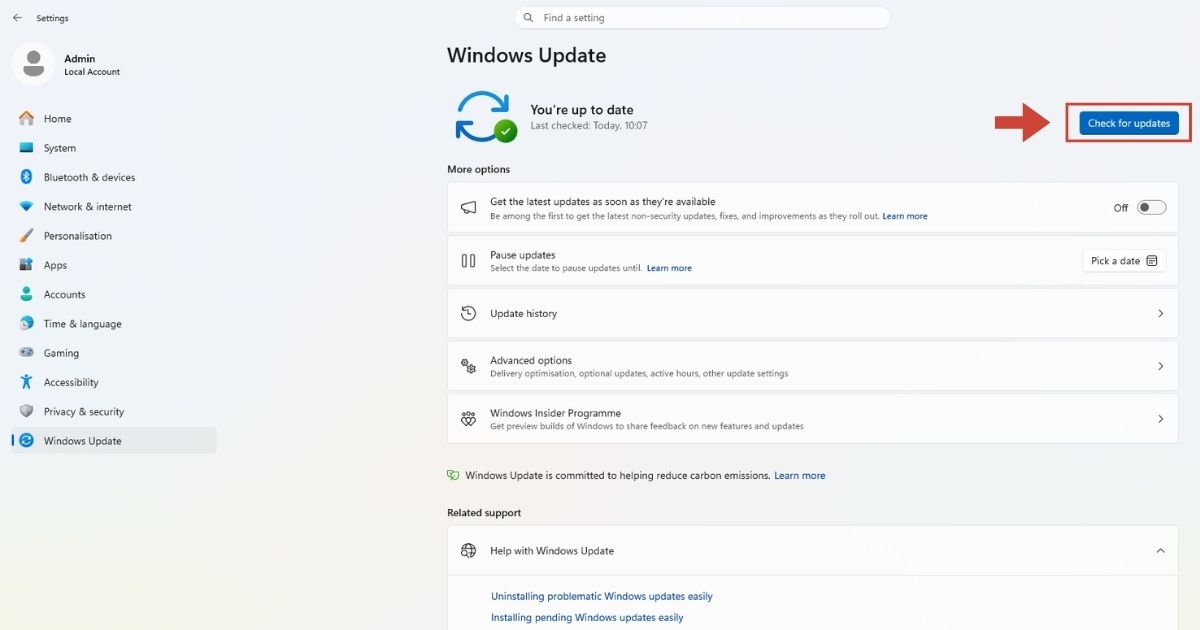Select Accounts in the sidebar
This screenshot has width=1200, height=630.
(x=114, y=294)
